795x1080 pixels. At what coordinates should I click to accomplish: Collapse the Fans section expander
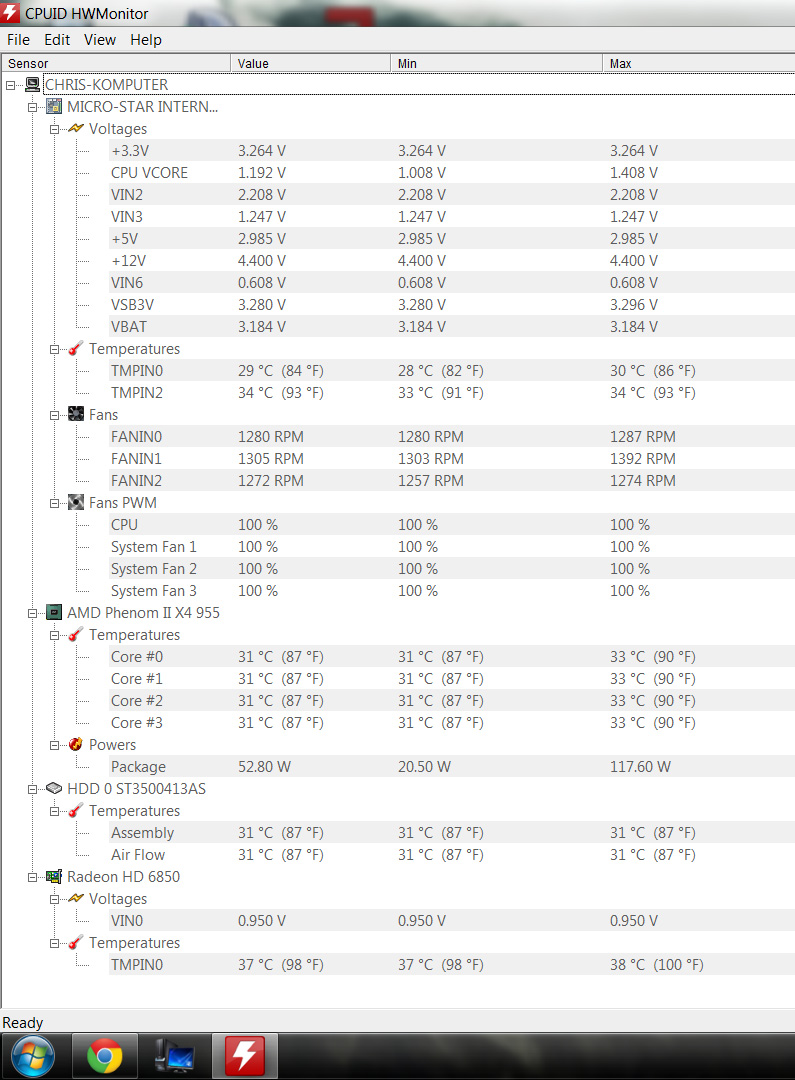(x=56, y=415)
